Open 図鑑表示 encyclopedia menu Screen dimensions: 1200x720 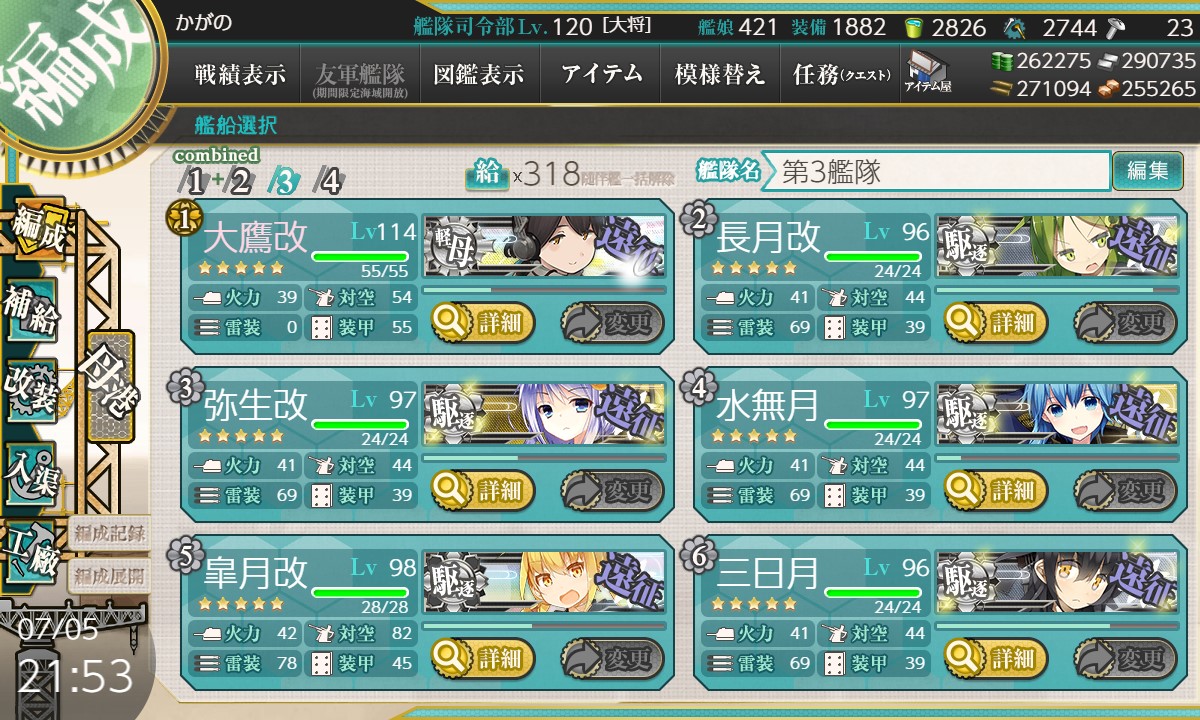(479, 74)
